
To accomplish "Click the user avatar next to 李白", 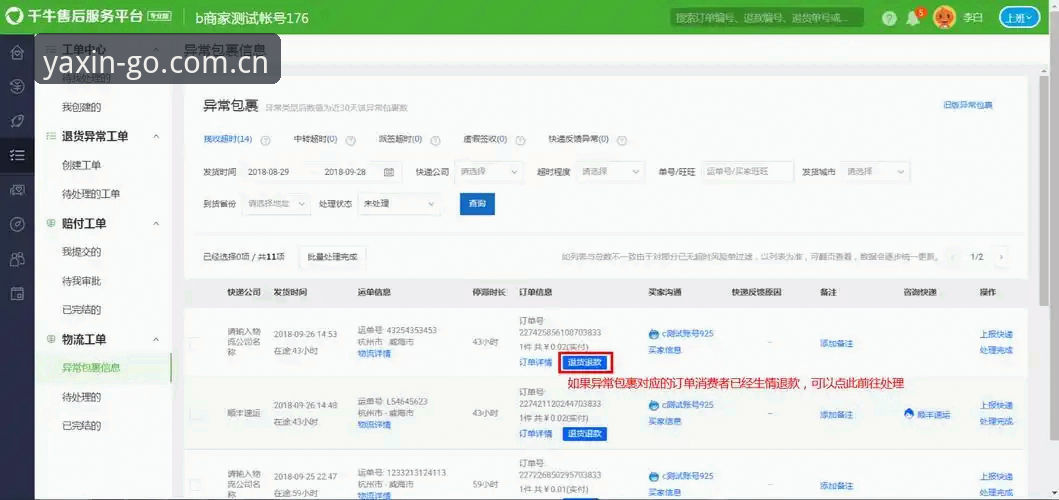I will tap(944, 18).
